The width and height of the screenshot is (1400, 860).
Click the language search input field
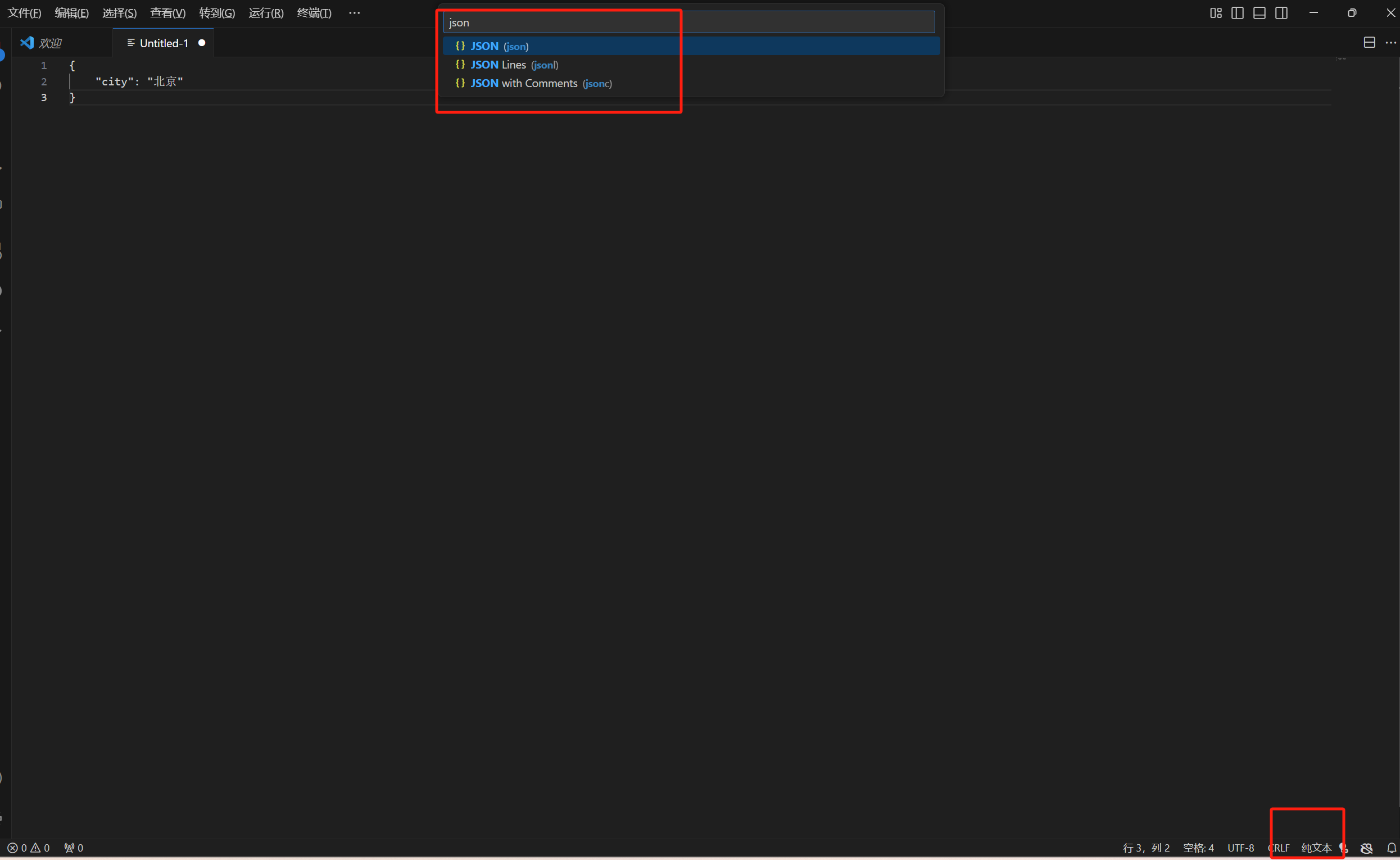click(x=688, y=23)
